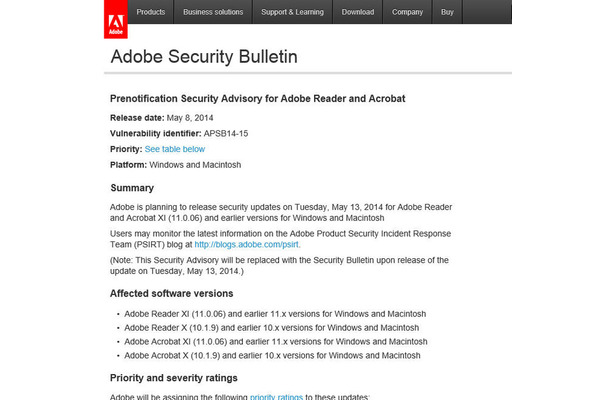Click the Summary section heading

(132, 188)
